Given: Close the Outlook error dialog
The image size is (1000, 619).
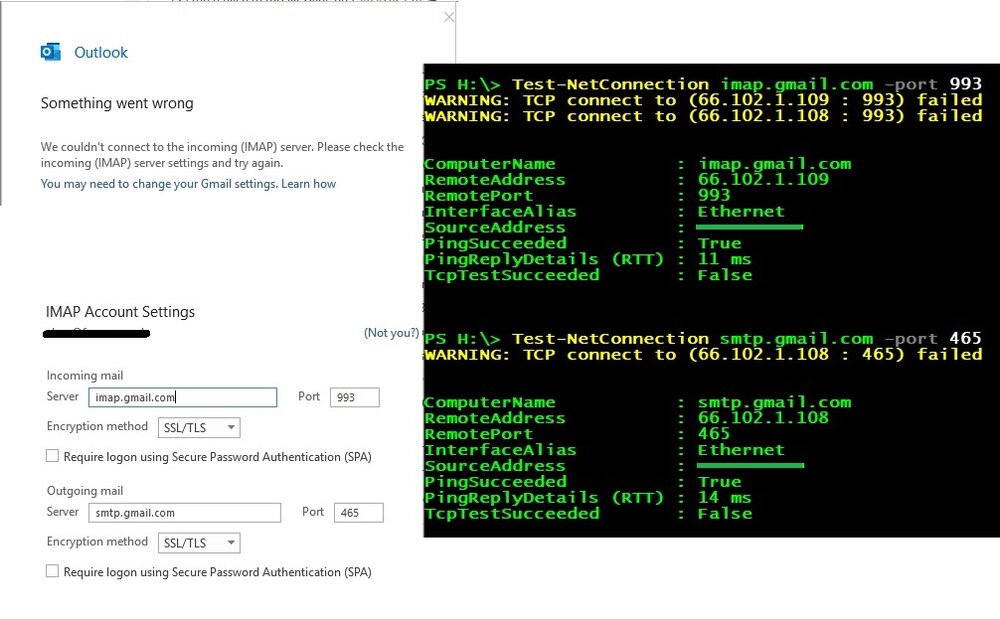Looking at the screenshot, I should (x=449, y=17).
